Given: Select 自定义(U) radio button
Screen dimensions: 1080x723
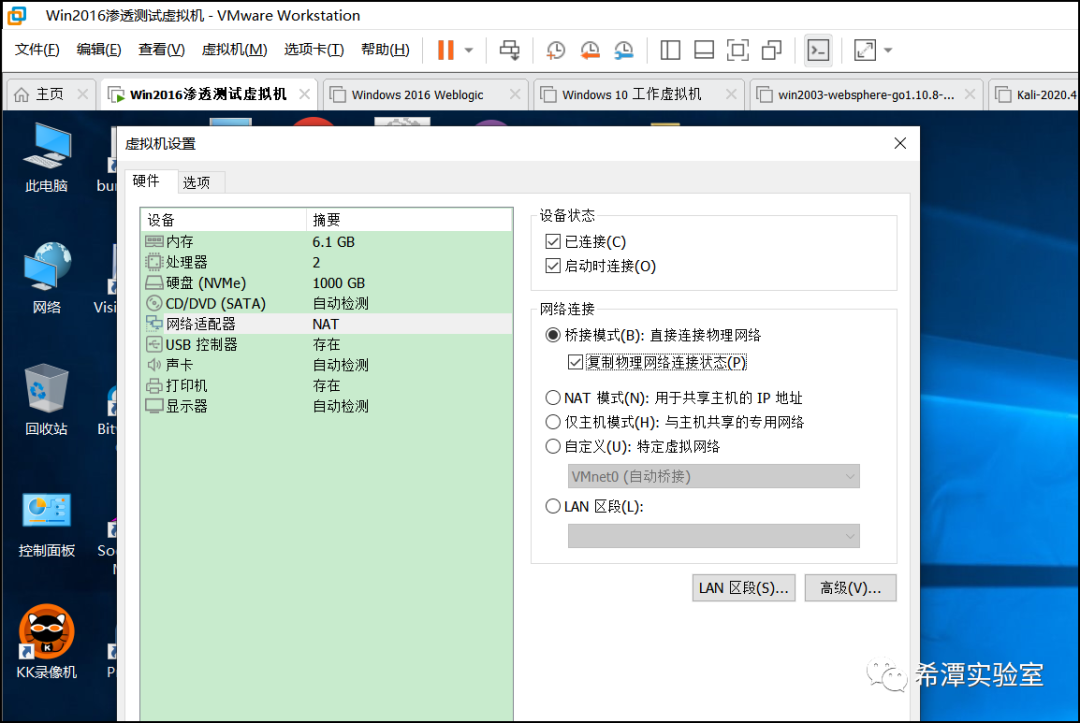Looking at the screenshot, I should (552, 446).
